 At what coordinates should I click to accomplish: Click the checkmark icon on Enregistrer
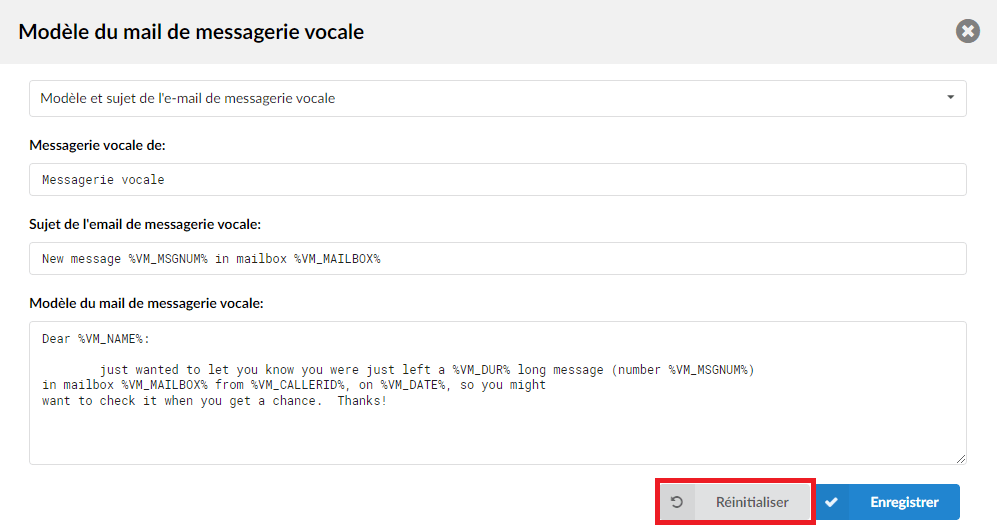click(x=831, y=502)
